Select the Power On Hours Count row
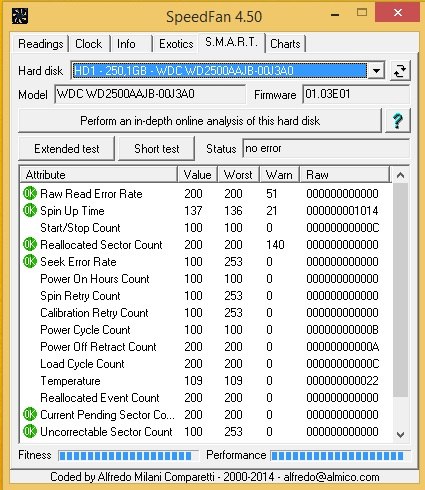 pos(206,279)
